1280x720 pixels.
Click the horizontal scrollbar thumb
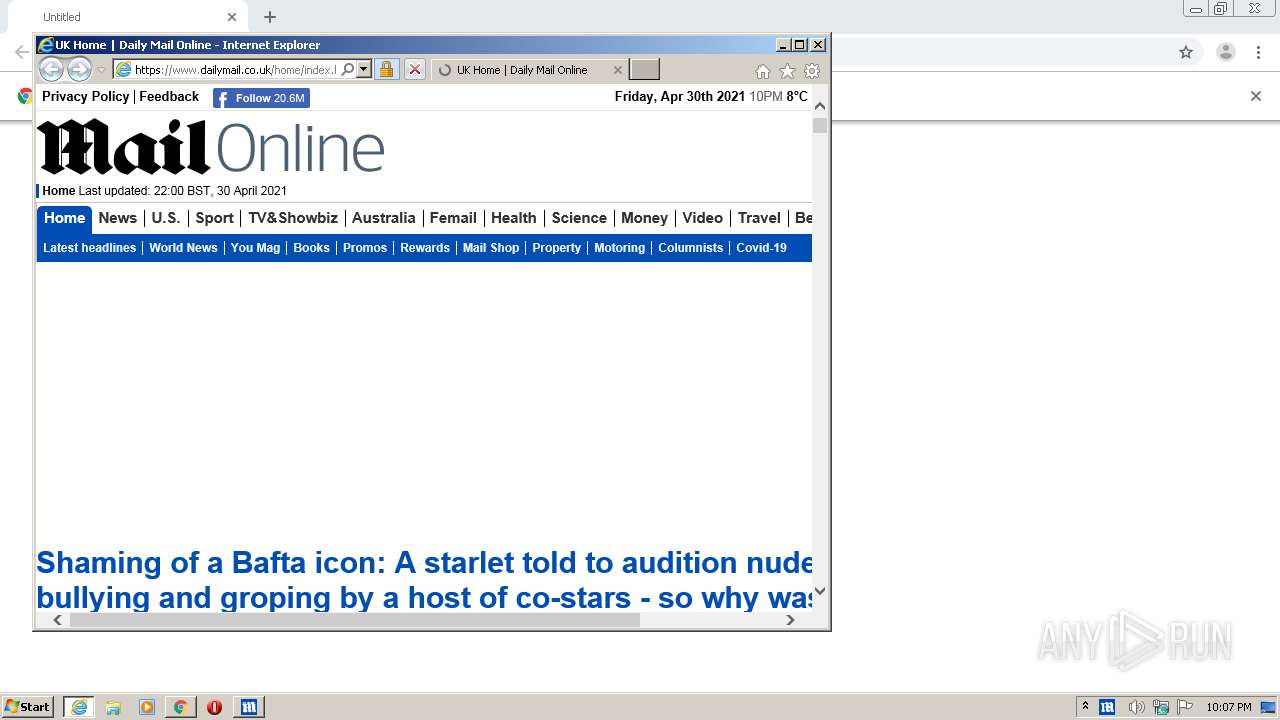click(354, 620)
